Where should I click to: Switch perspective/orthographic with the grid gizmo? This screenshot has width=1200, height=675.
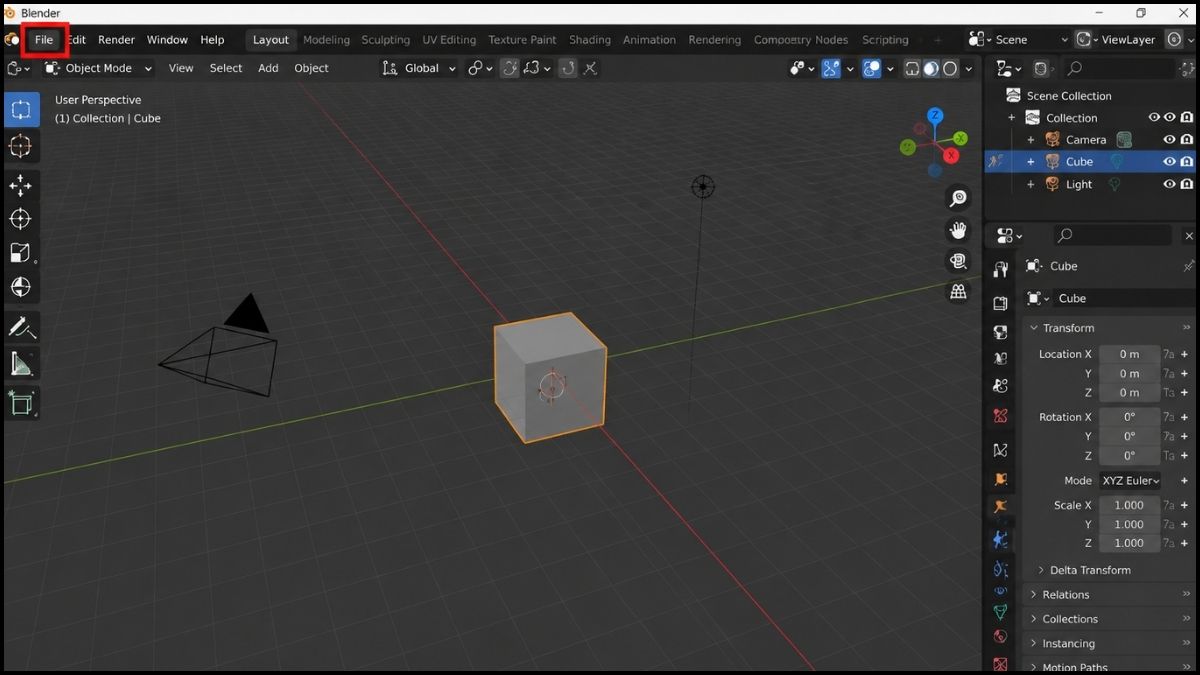point(958,292)
